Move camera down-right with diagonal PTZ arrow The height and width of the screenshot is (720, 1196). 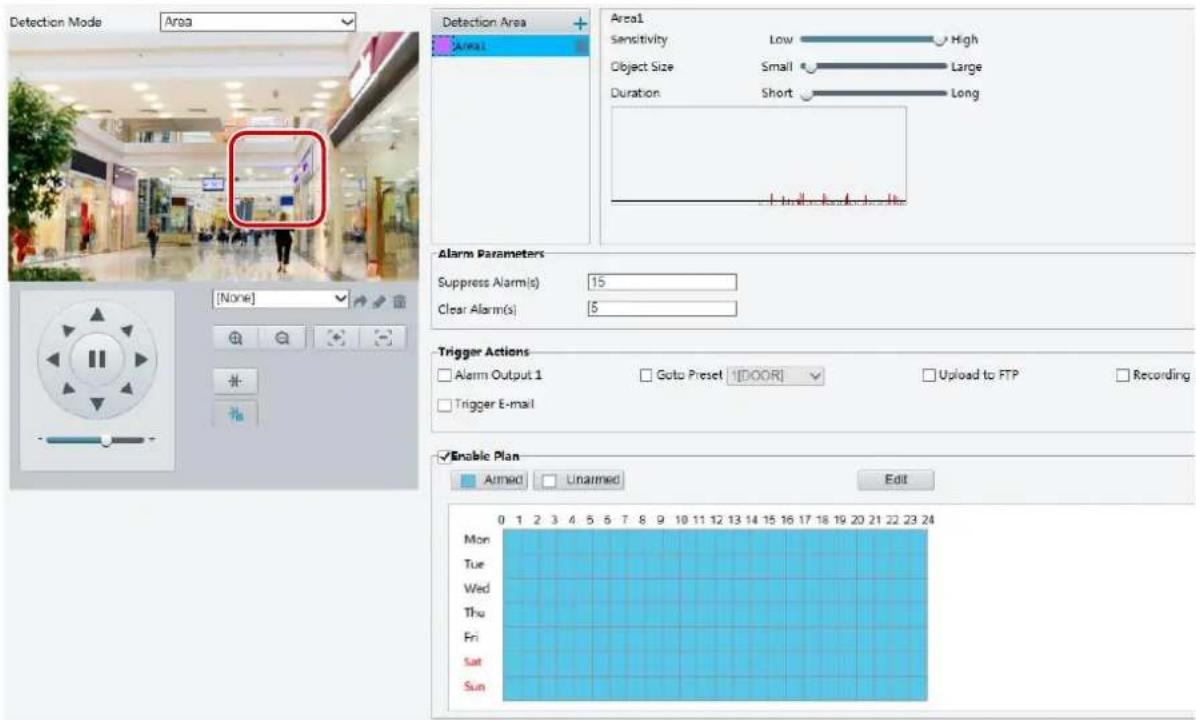[x=127, y=388]
